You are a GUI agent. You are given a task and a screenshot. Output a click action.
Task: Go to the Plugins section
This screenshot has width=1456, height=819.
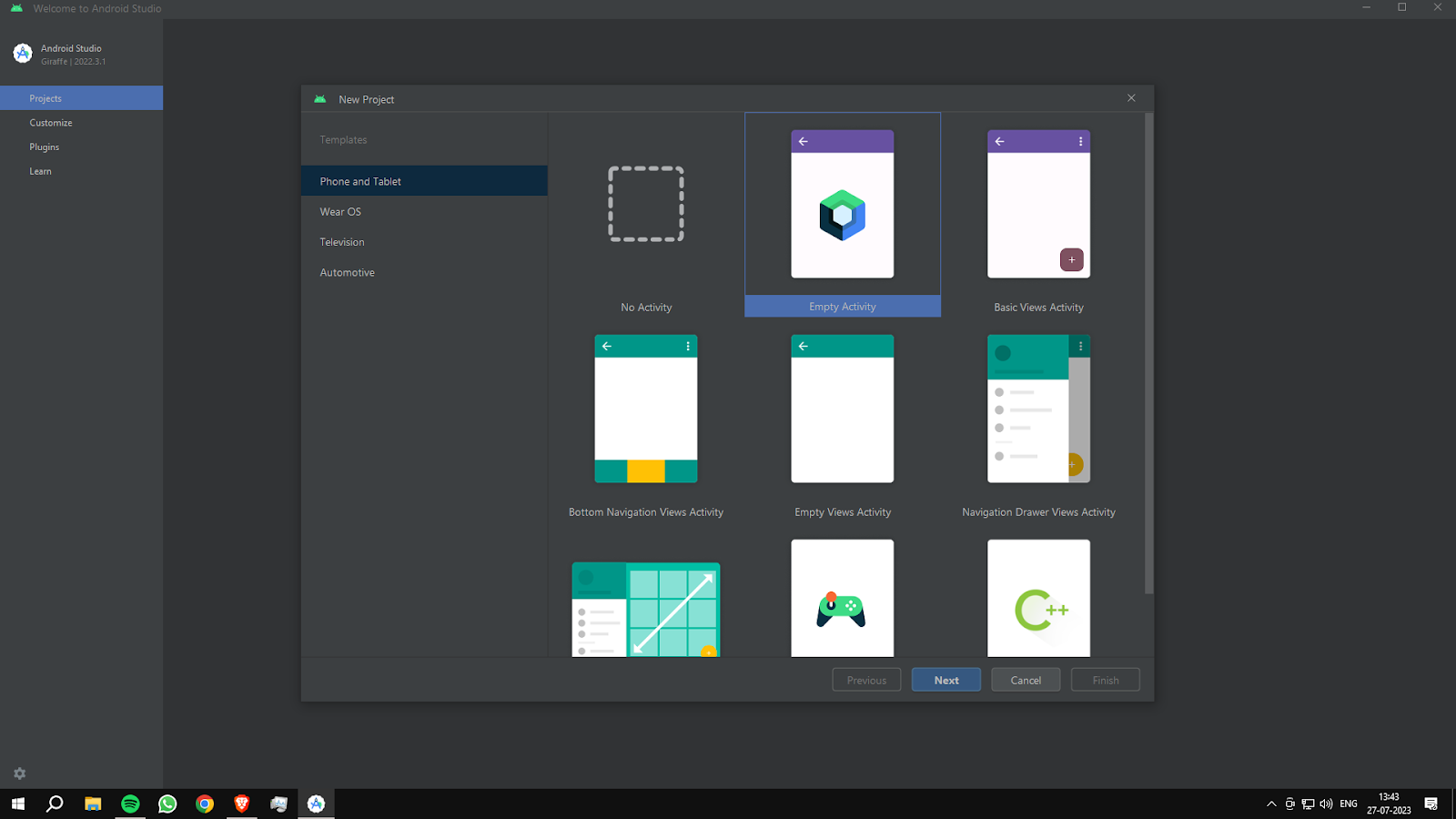click(x=45, y=147)
